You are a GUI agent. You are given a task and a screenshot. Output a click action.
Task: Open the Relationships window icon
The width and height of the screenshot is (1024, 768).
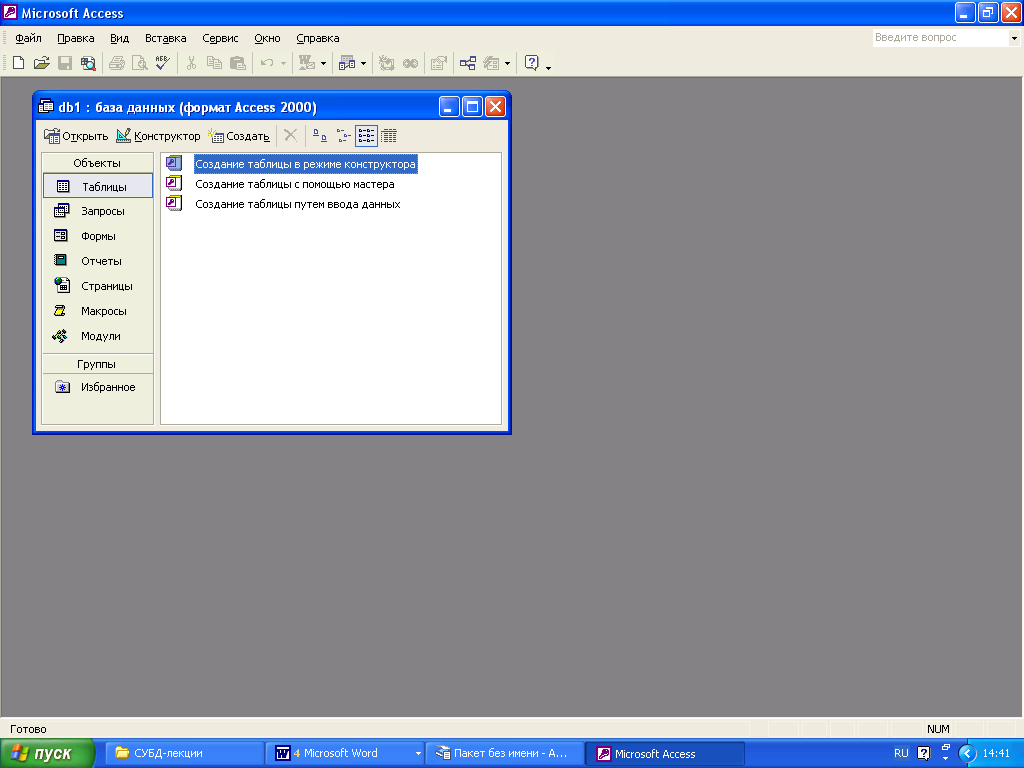point(468,63)
